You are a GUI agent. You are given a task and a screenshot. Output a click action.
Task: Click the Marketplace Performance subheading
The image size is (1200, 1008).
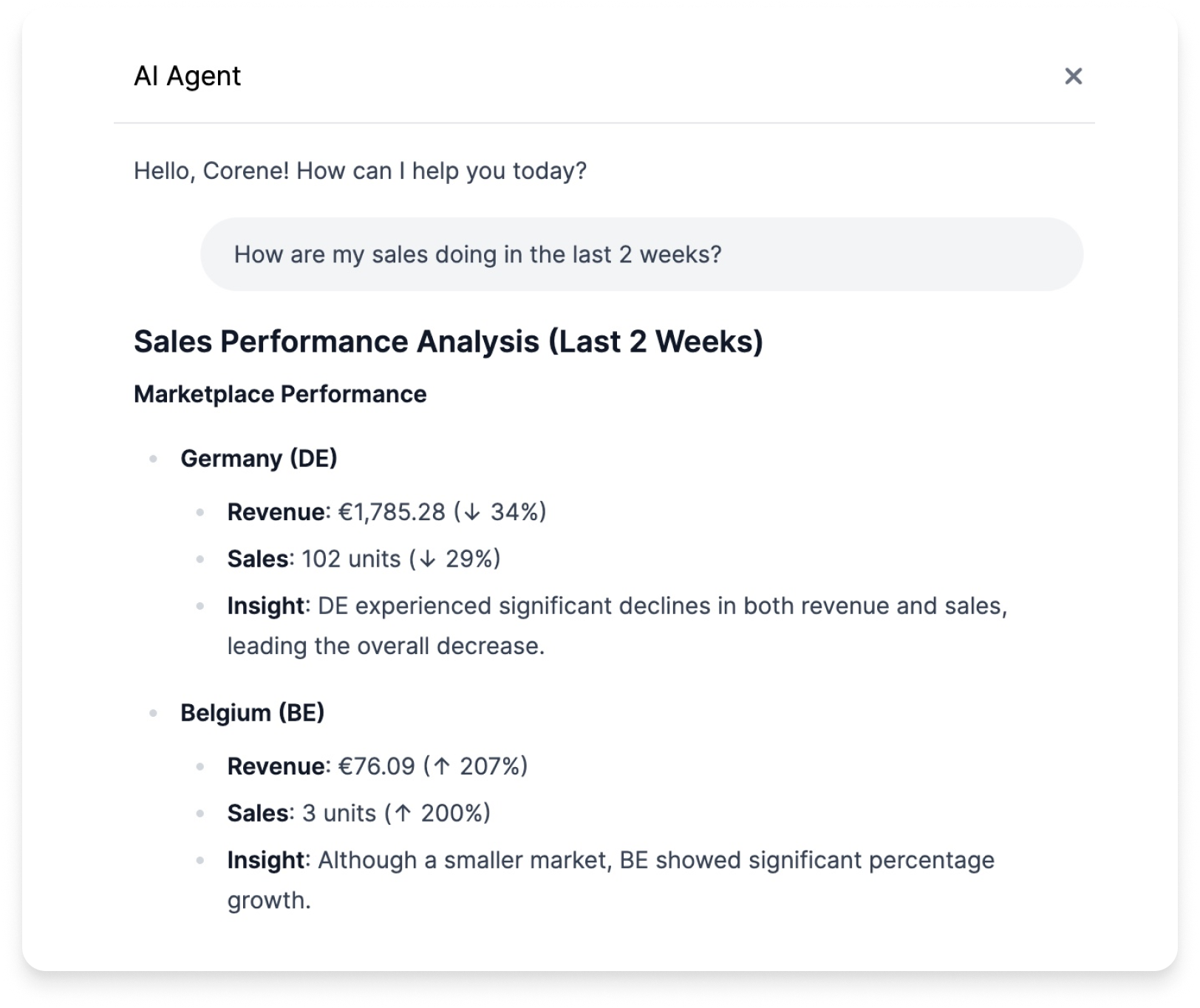280,394
